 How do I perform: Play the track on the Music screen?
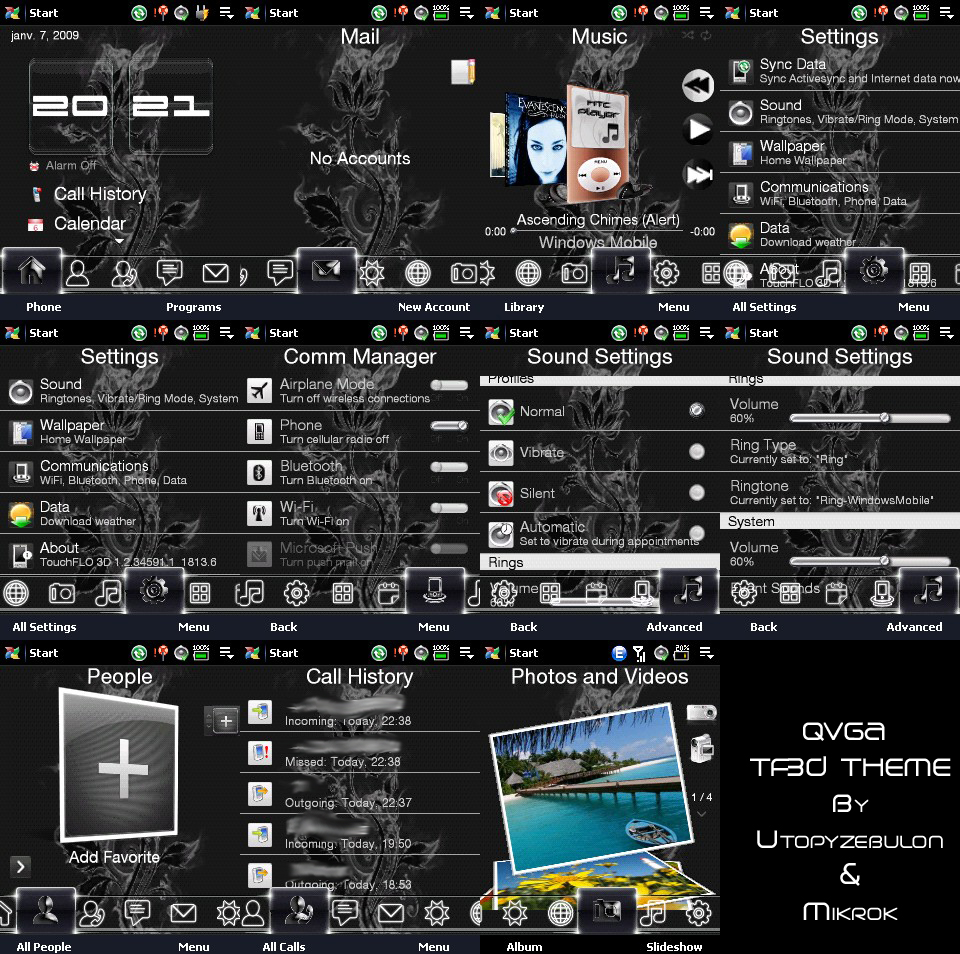point(698,129)
